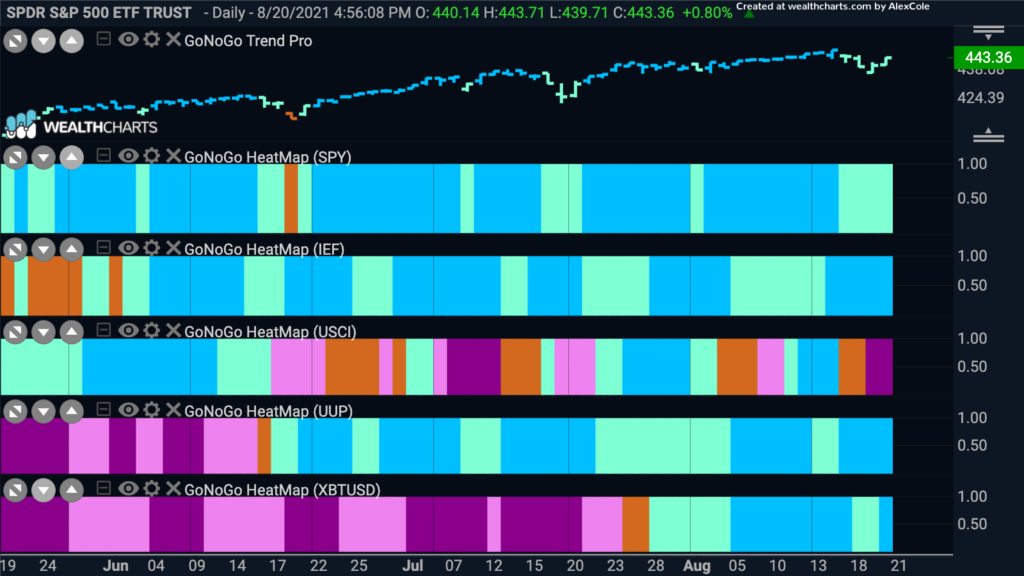Select the GoNoGo HeatMap (USCI) label
The image size is (1024, 576).
click(270, 332)
